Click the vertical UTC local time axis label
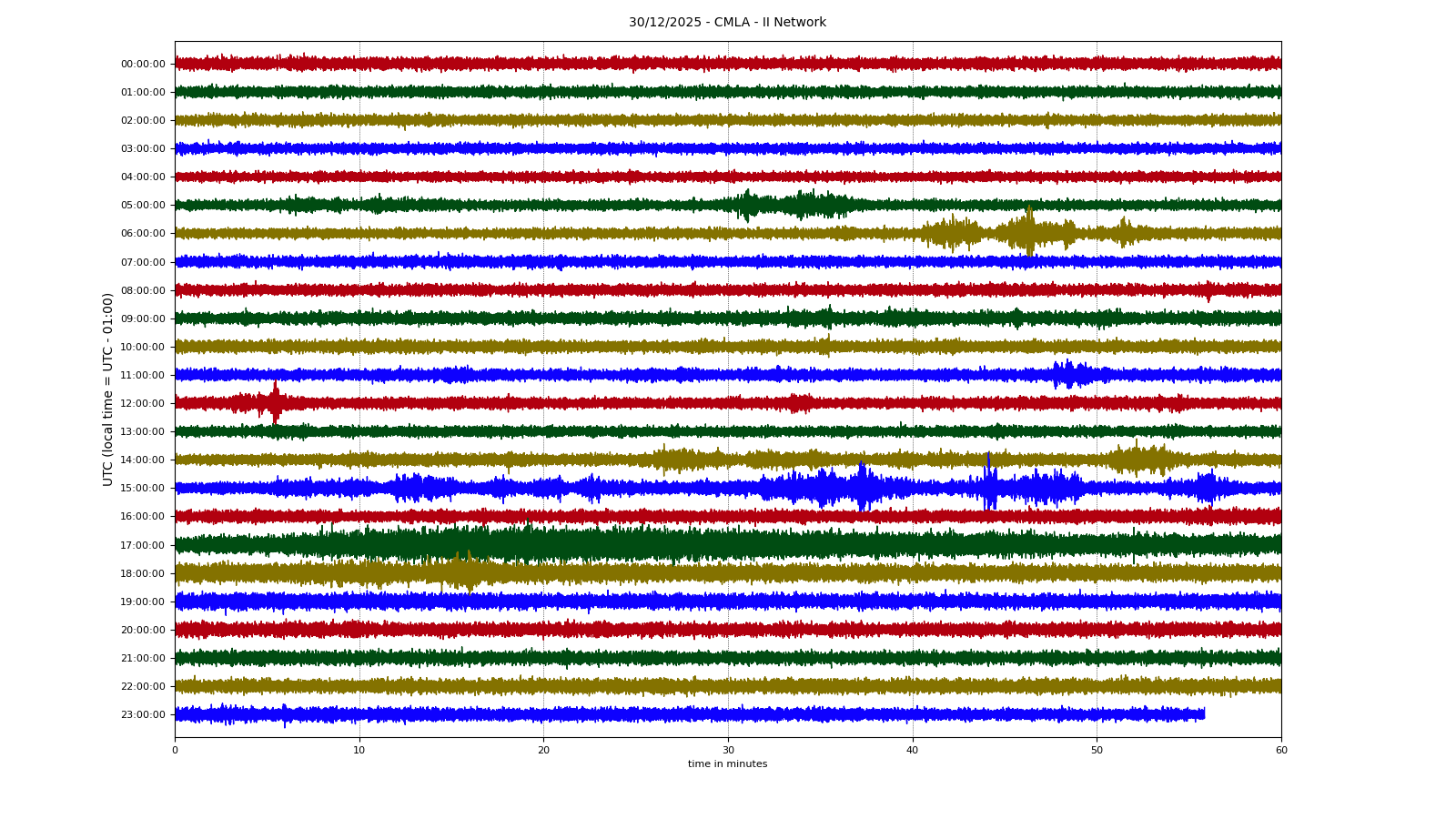This screenshot has height=819, width=1456. pyautogui.click(x=108, y=389)
